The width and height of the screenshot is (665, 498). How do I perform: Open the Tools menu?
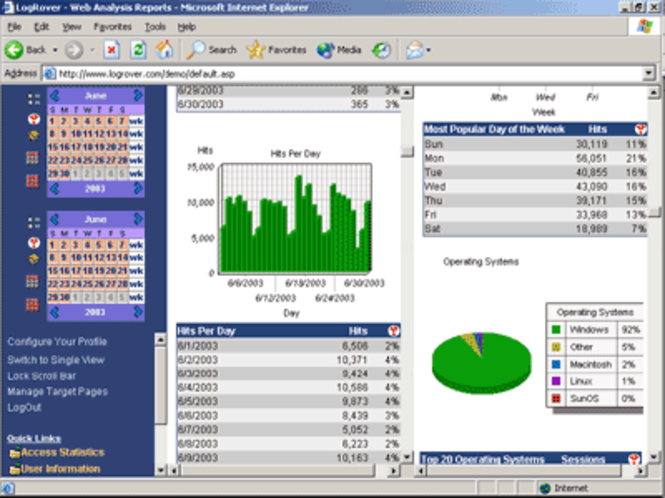155,27
